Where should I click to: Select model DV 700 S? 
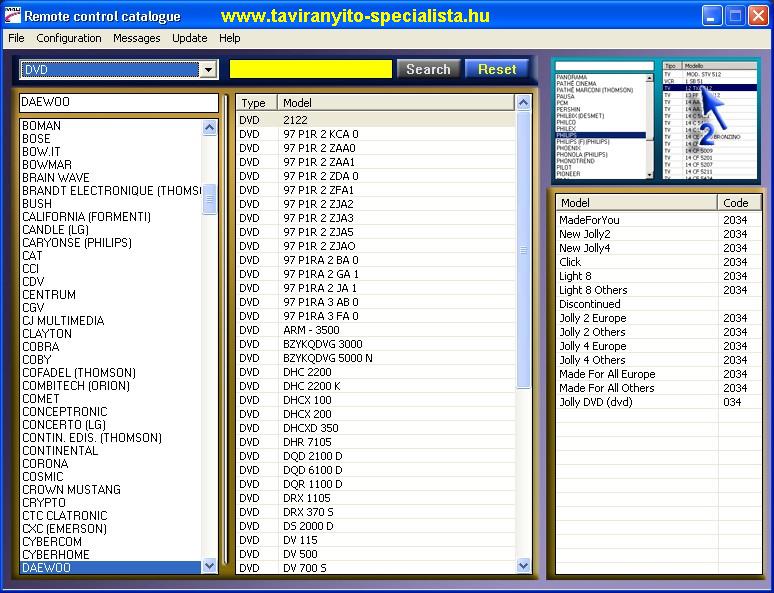pyautogui.click(x=376, y=568)
